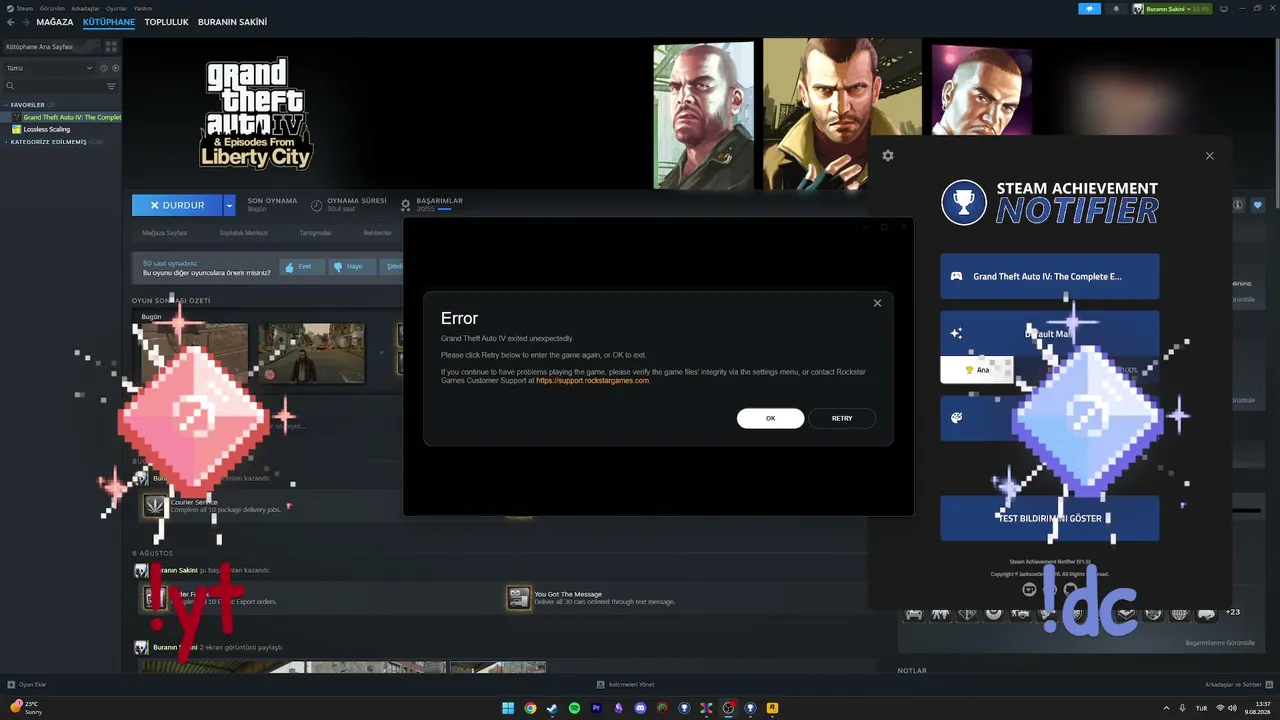Open the support.rockstargames.com link
The height and width of the screenshot is (720, 1280).
pos(593,380)
